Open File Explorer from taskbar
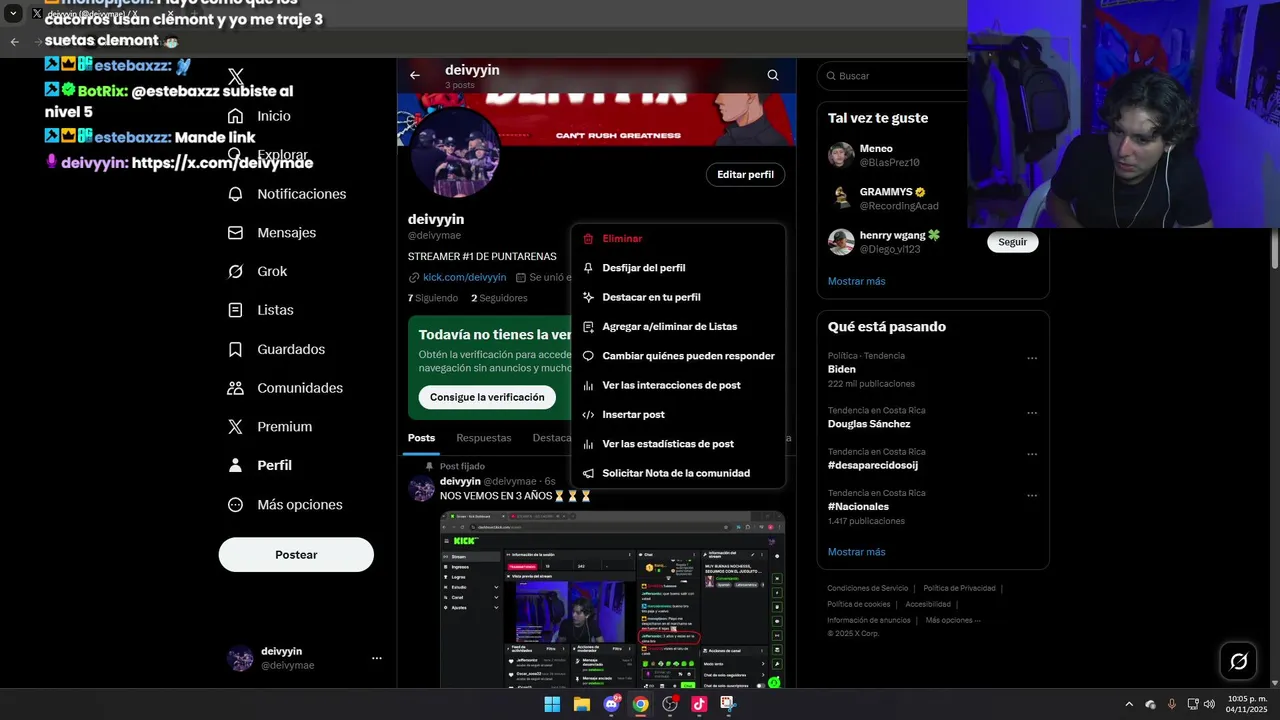This screenshot has height=720, width=1280. (581, 704)
